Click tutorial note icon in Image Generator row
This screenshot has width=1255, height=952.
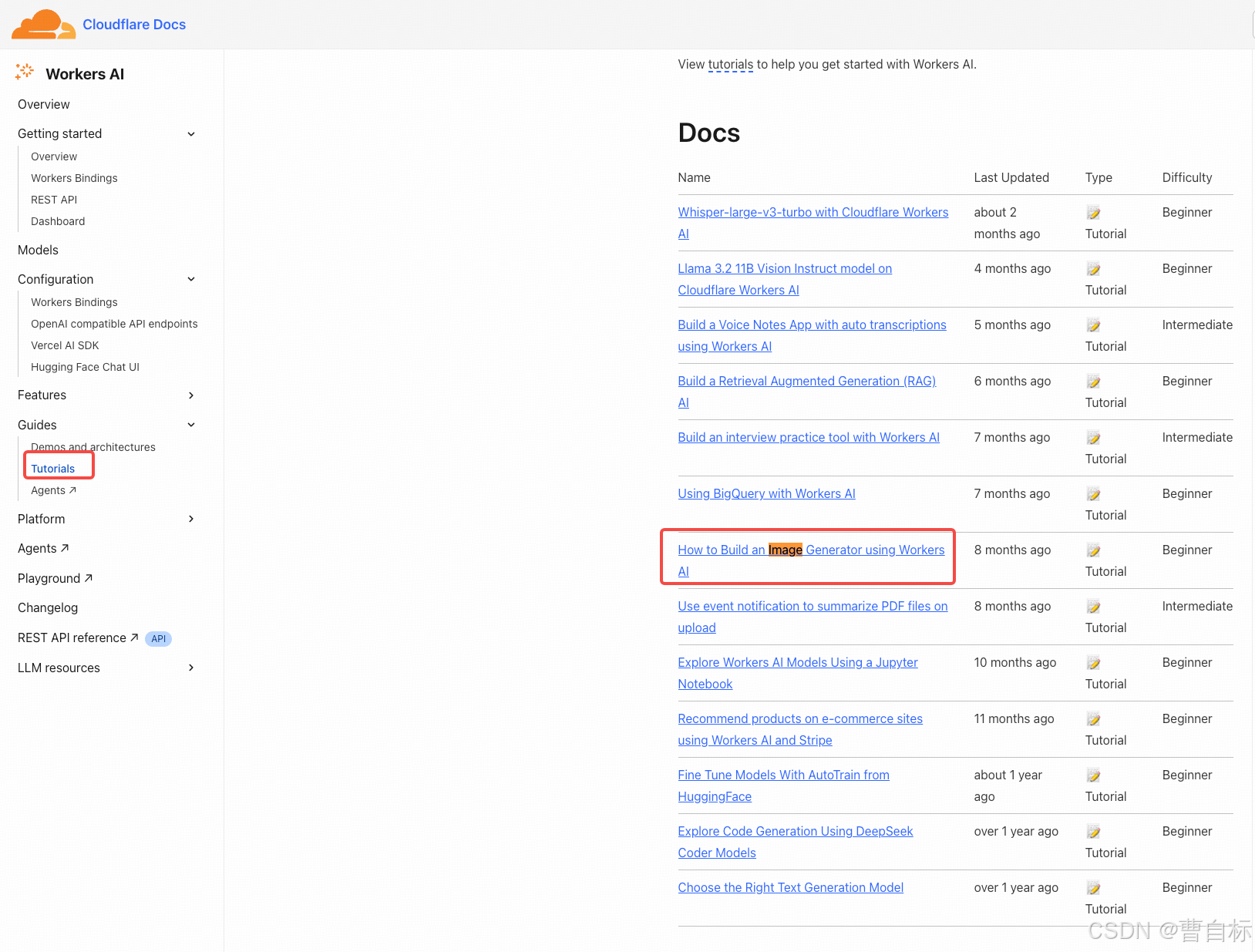click(1093, 550)
